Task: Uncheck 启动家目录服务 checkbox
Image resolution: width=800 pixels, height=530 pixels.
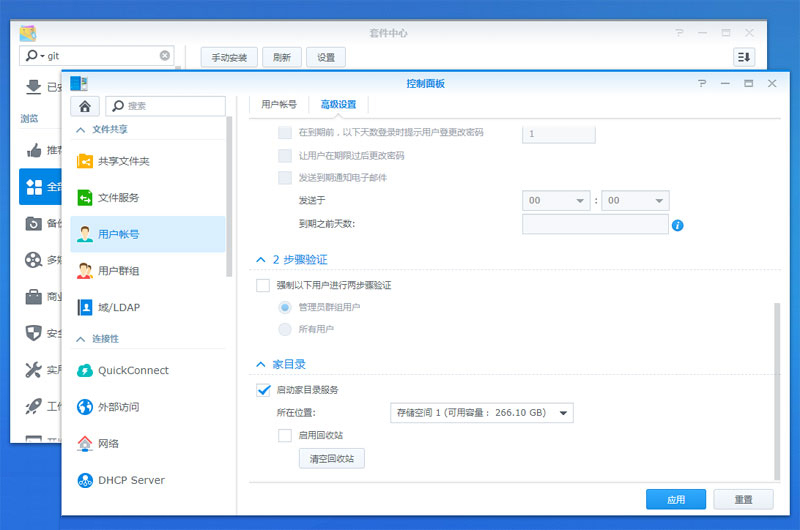Action: pyautogui.click(x=263, y=390)
